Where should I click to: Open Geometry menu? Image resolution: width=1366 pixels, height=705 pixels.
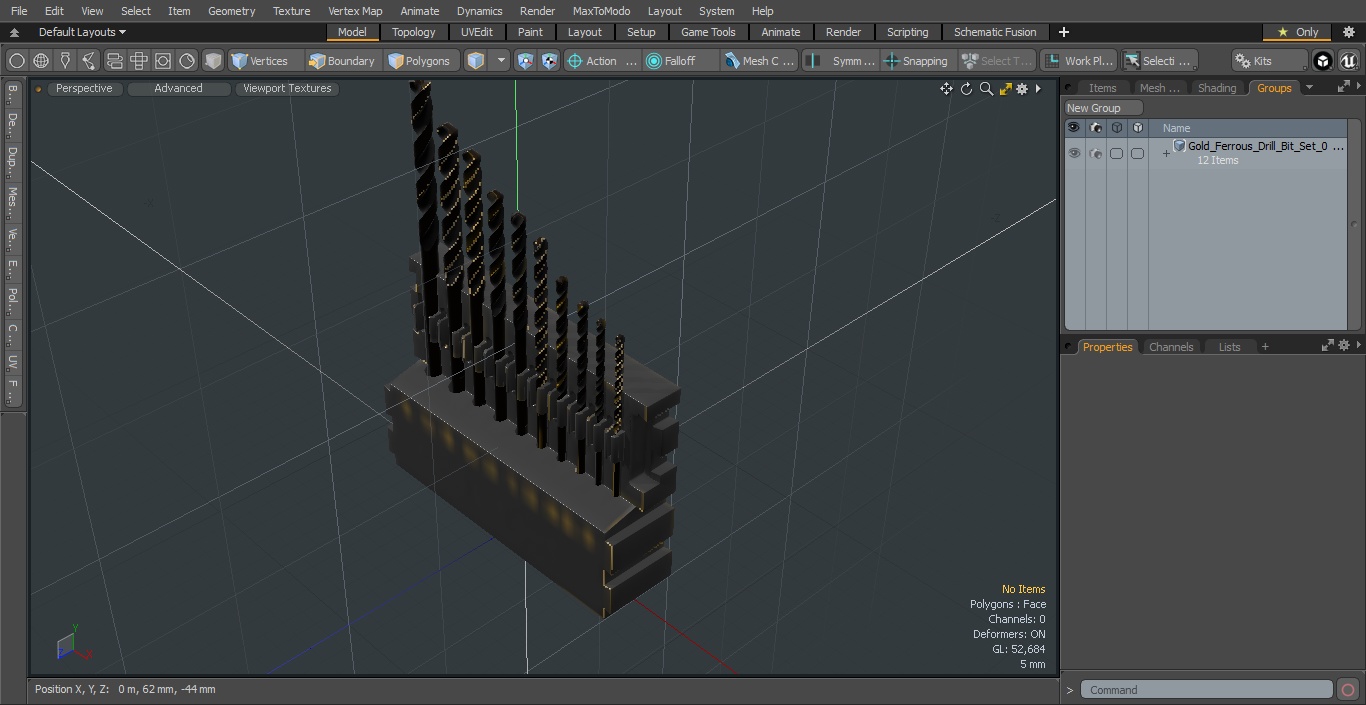[231, 11]
